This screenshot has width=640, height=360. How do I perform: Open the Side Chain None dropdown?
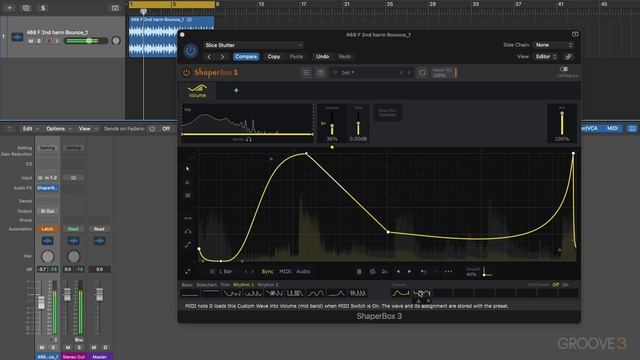tap(553, 45)
